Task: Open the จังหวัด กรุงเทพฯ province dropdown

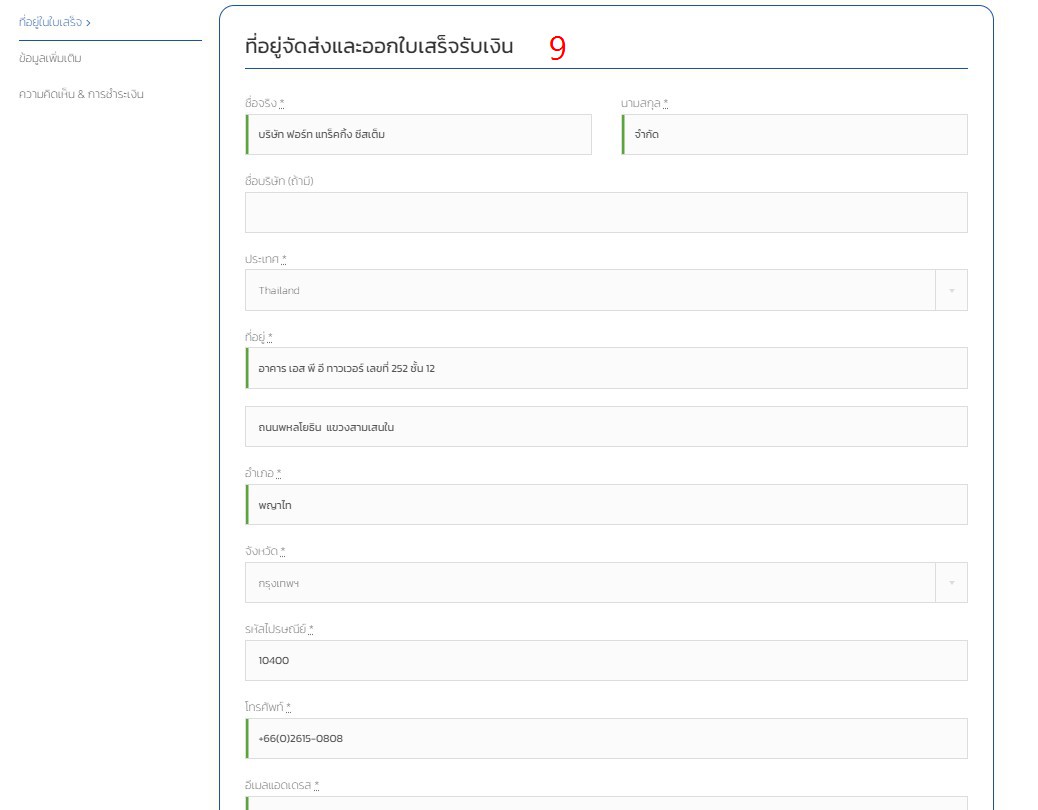Action: [606, 583]
